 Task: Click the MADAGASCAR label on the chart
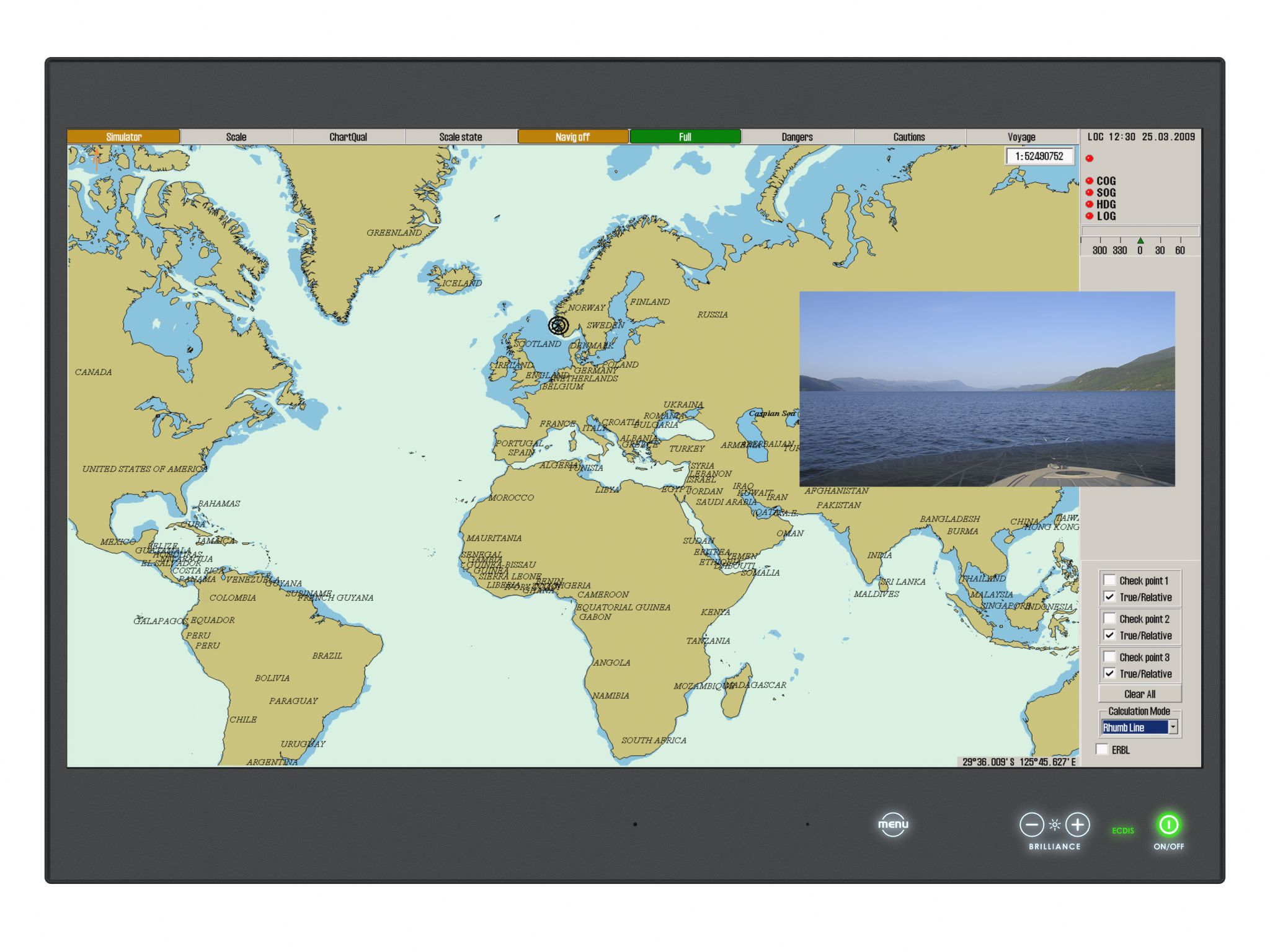point(755,685)
